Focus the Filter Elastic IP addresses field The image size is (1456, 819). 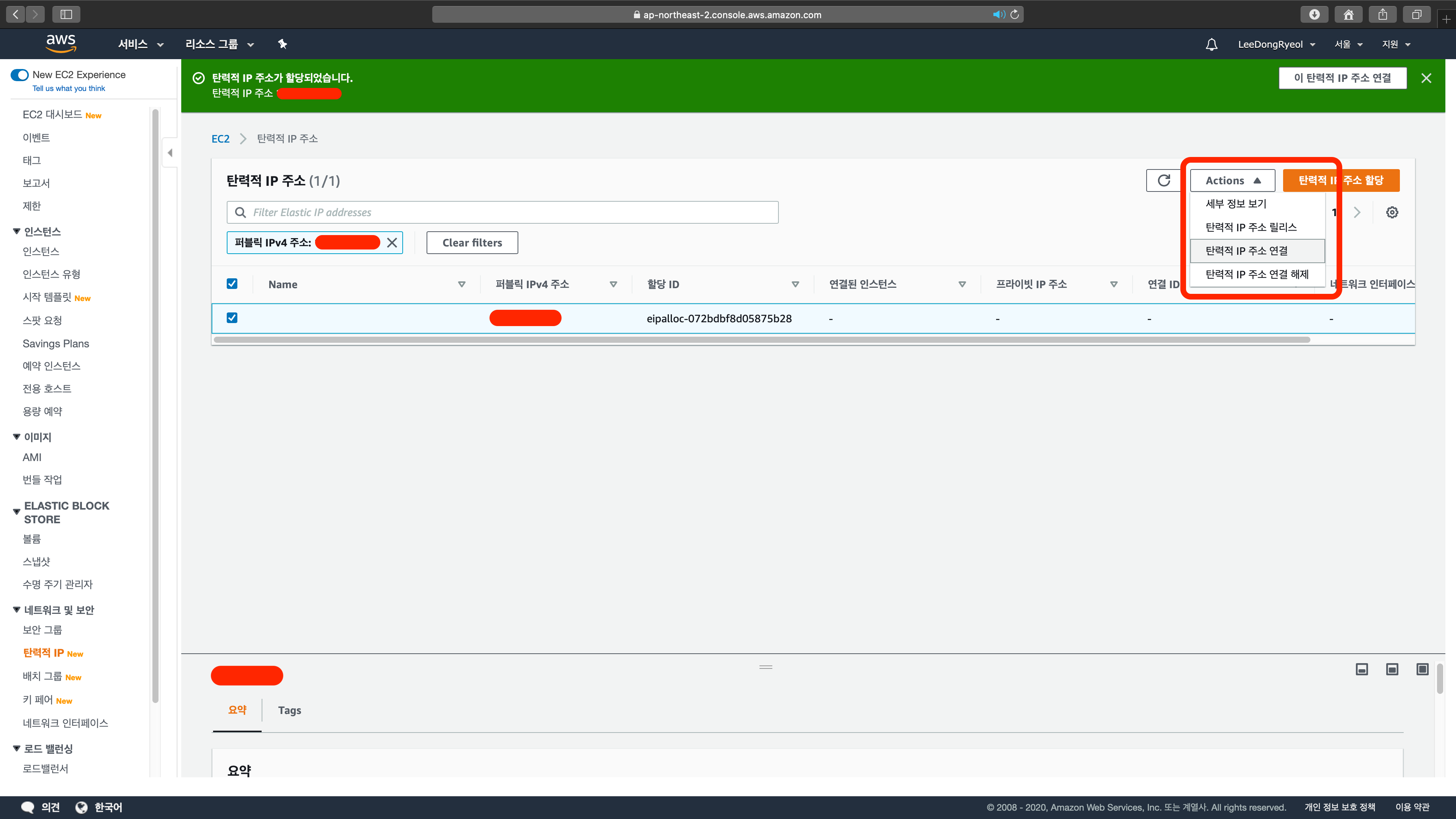coord(502,212)
